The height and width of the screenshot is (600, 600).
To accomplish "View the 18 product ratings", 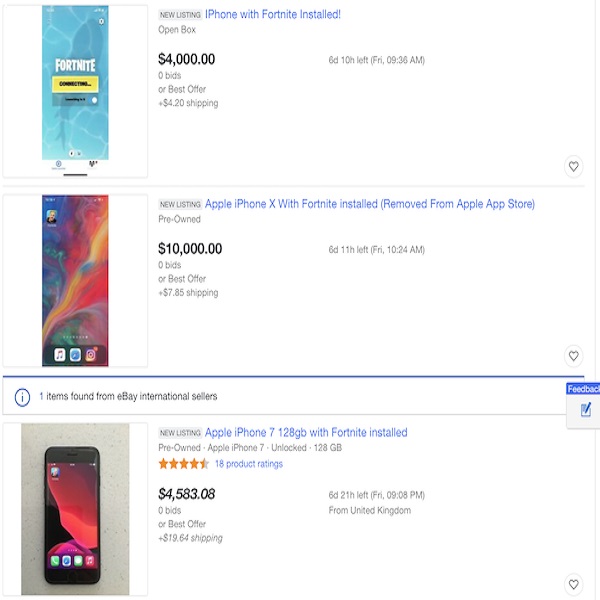I will point(248,464).
